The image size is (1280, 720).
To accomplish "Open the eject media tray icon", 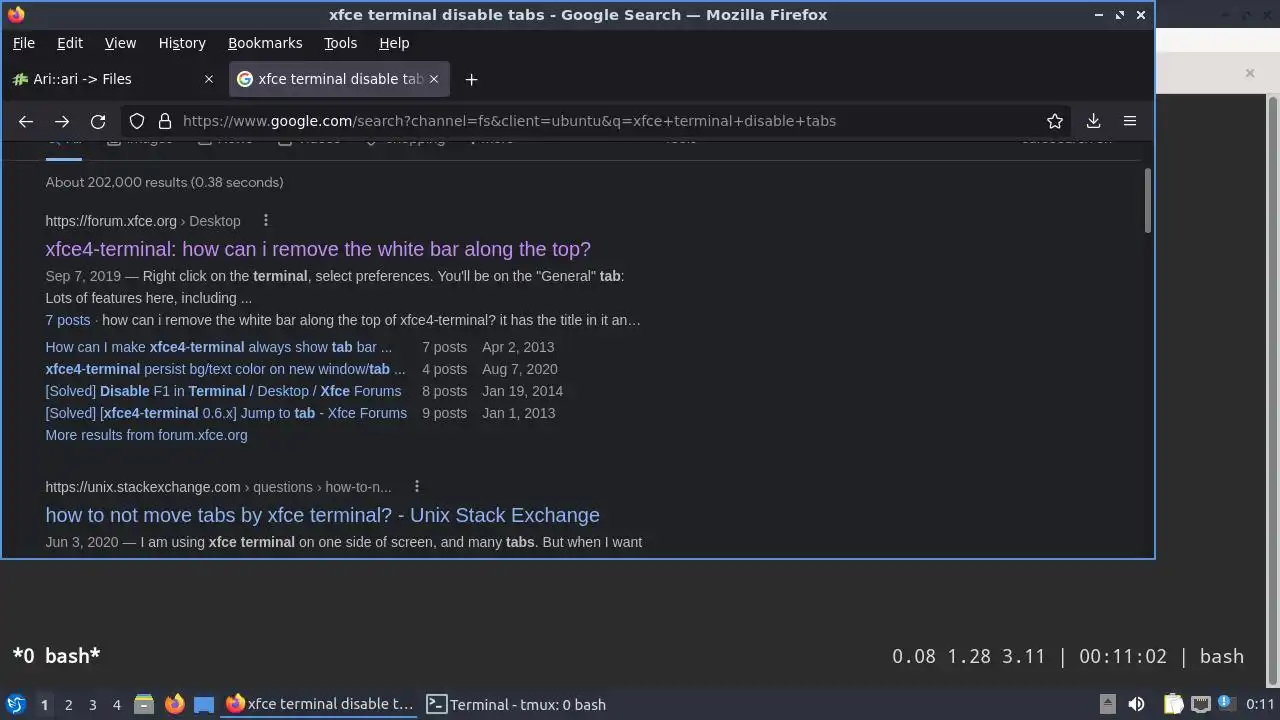I will point(1108,704).
